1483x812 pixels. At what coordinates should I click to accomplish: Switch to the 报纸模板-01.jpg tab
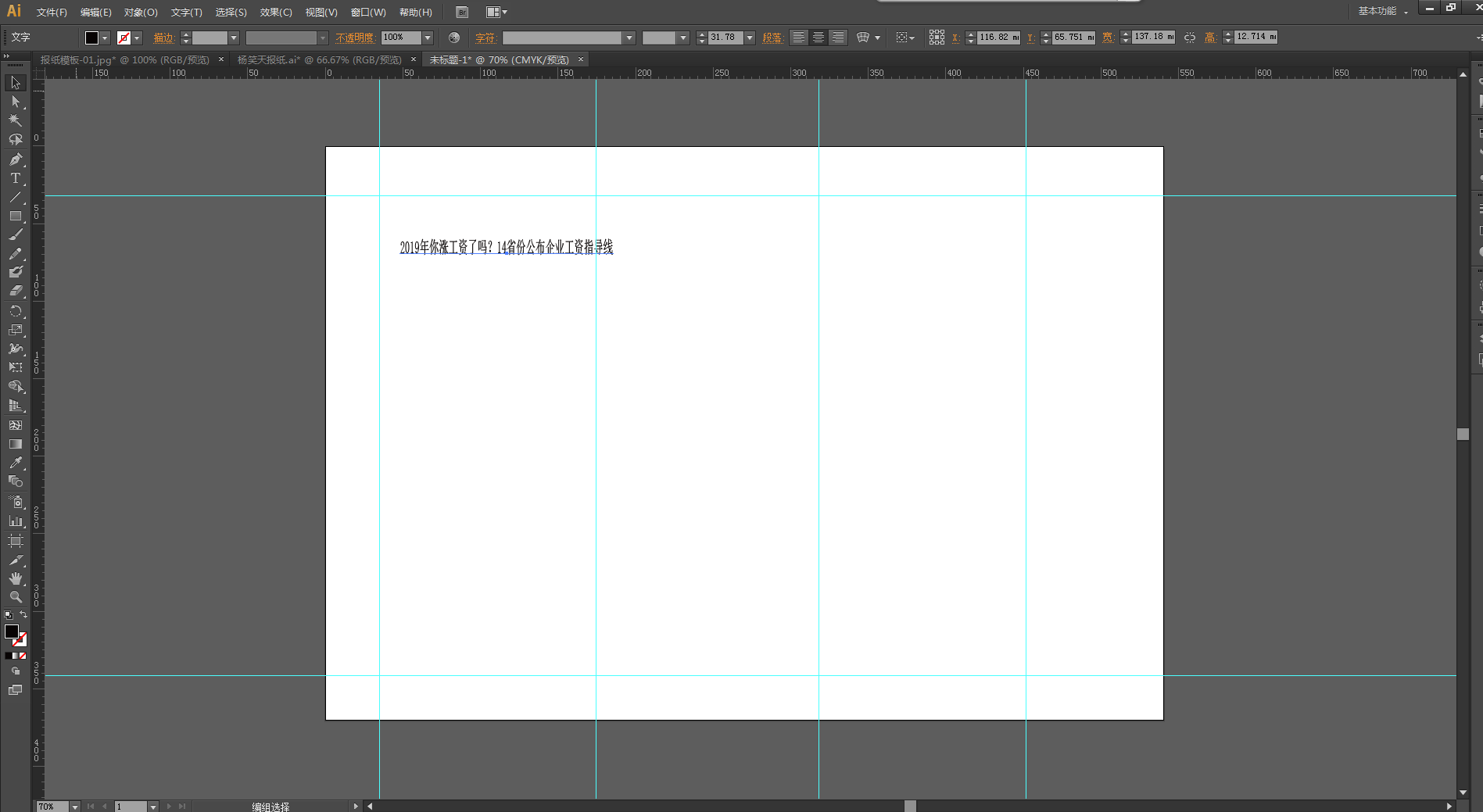125,60
